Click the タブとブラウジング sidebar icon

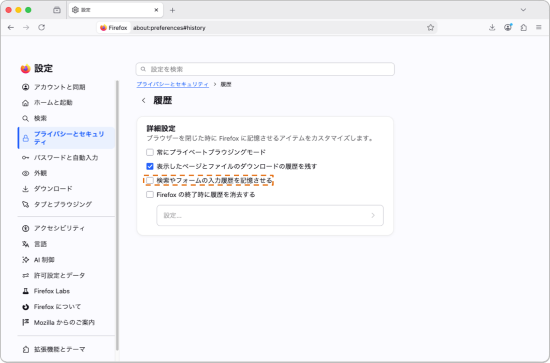(x=25, y=204)
